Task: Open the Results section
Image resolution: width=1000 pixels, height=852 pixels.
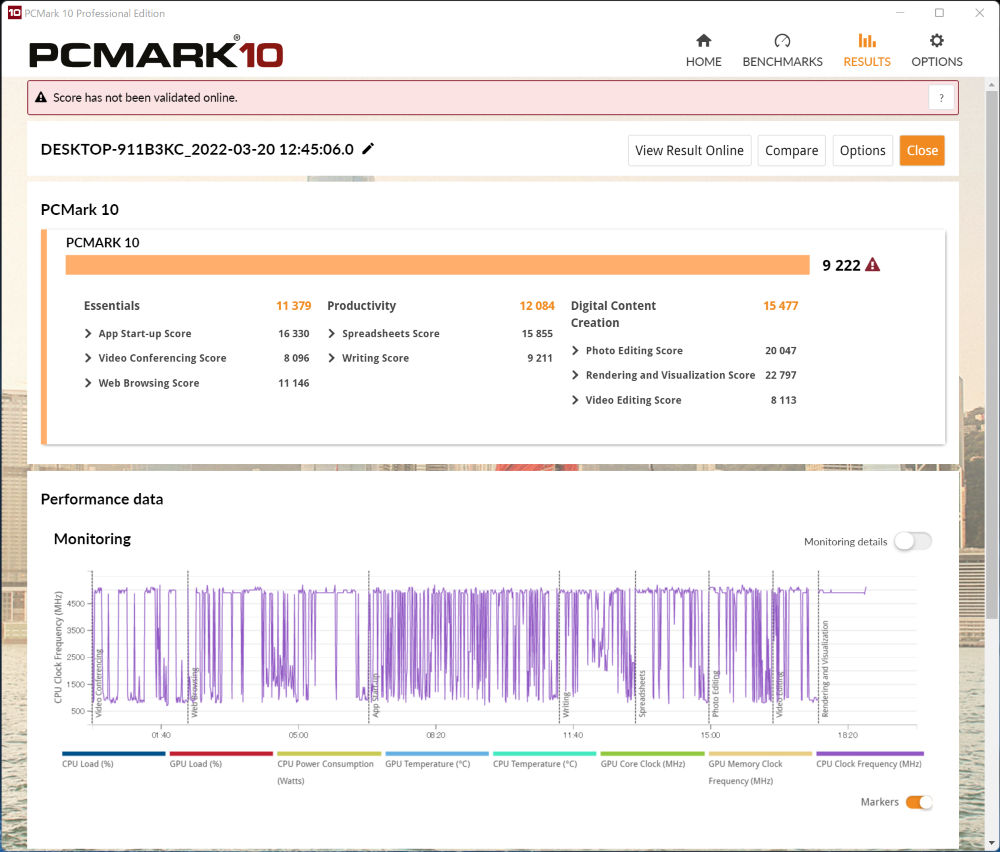Action: tap(867, 51)
